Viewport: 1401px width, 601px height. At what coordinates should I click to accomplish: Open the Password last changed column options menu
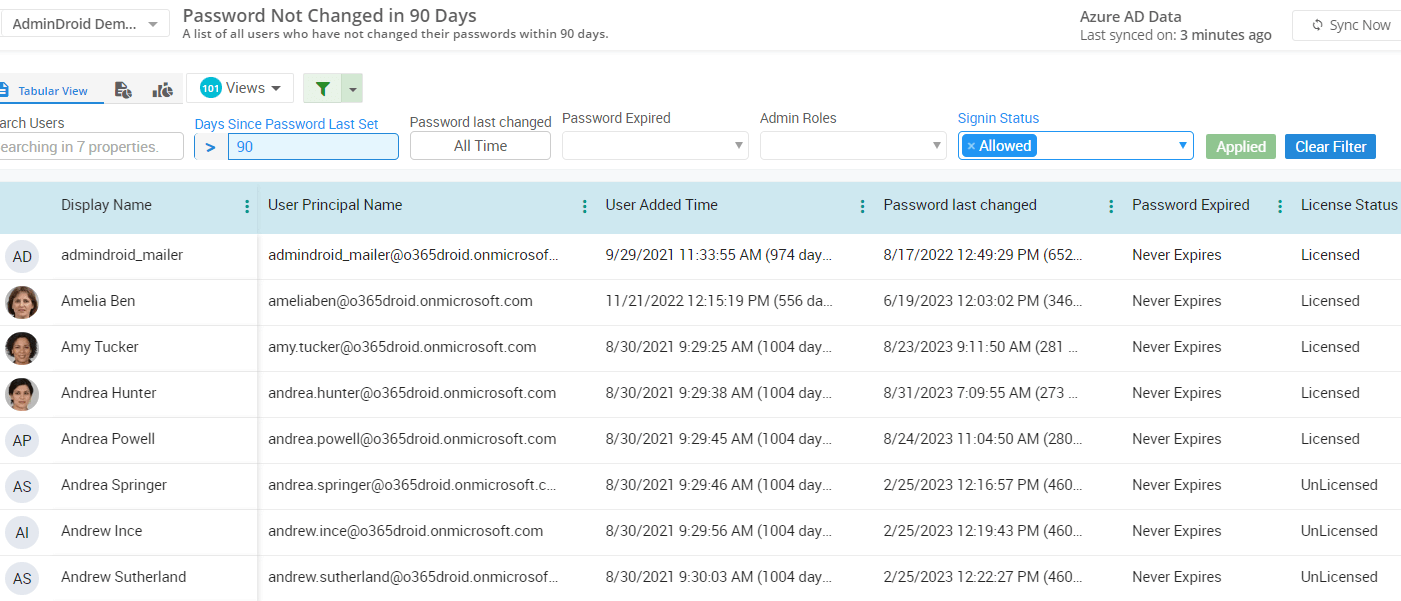coord(1111,205)
